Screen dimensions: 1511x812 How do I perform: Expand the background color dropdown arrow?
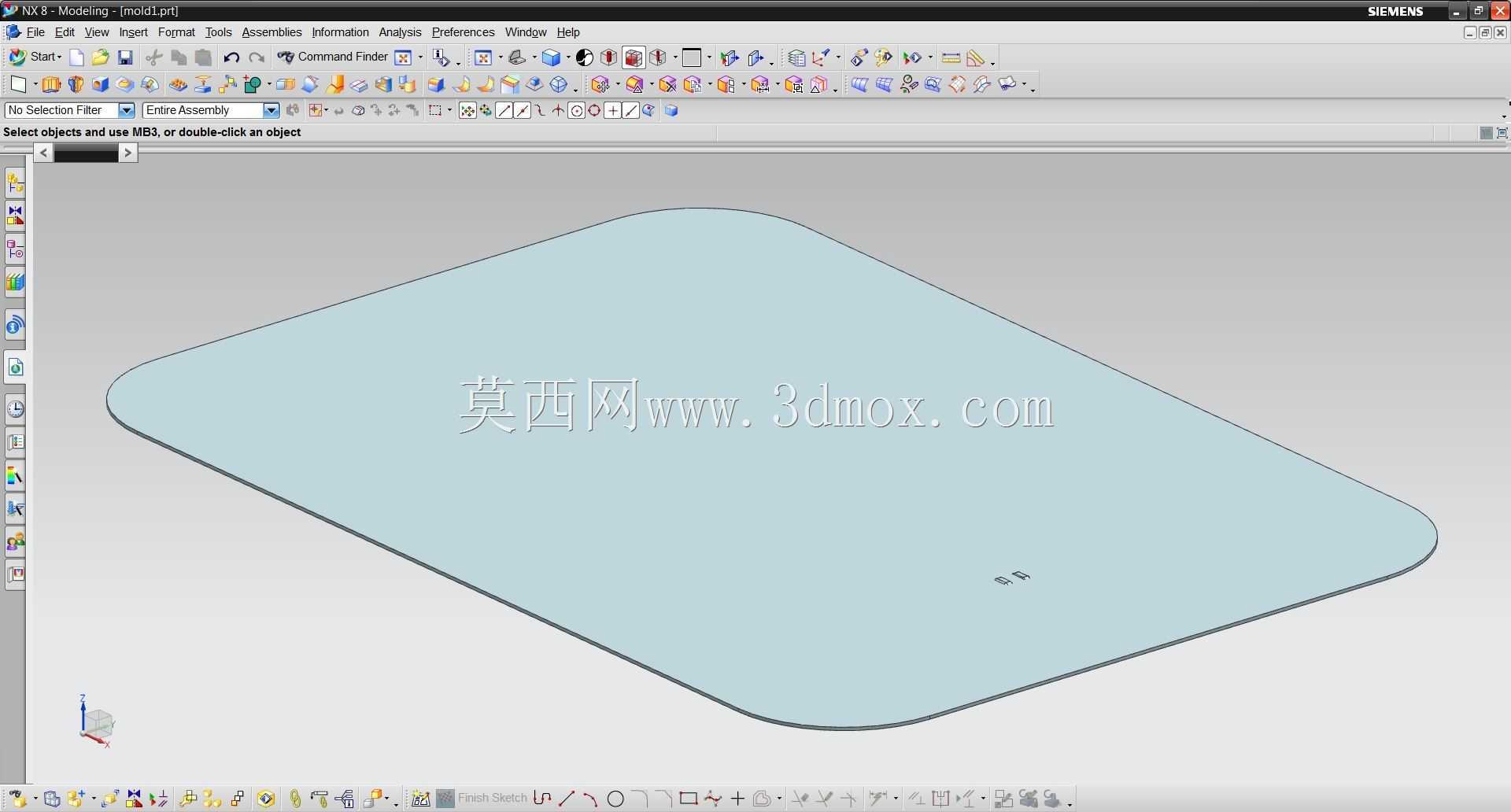709,57
